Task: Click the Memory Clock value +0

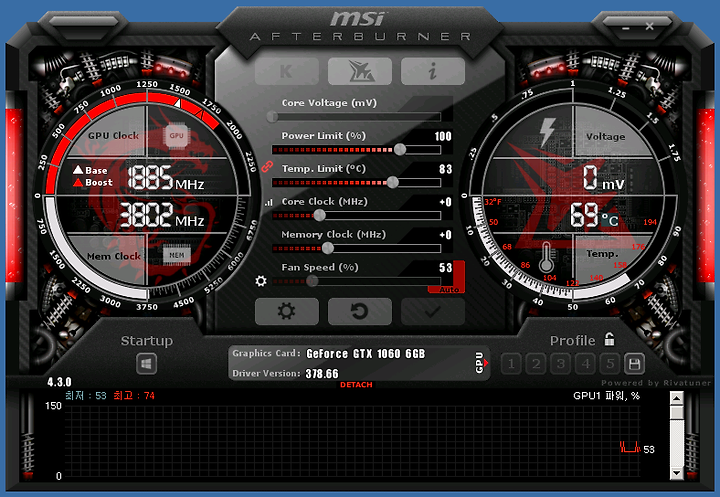Action: point(445,235)
